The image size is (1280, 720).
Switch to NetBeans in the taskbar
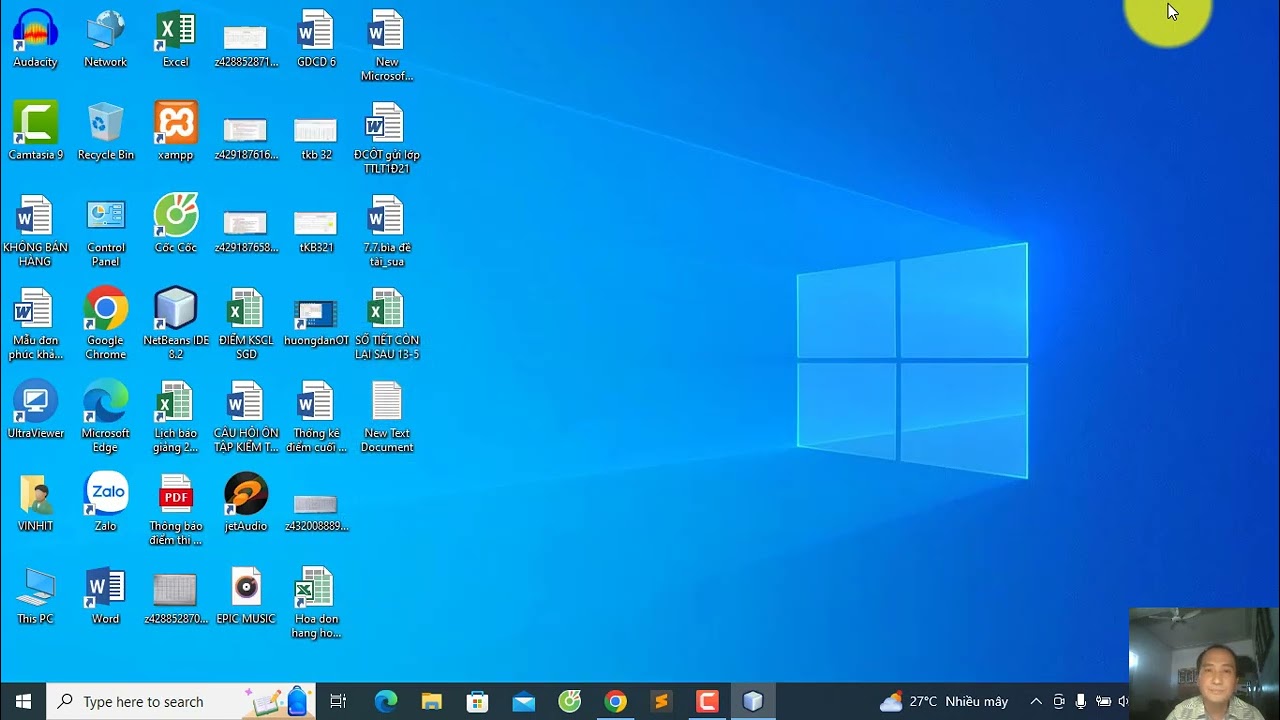pos(753,701)
